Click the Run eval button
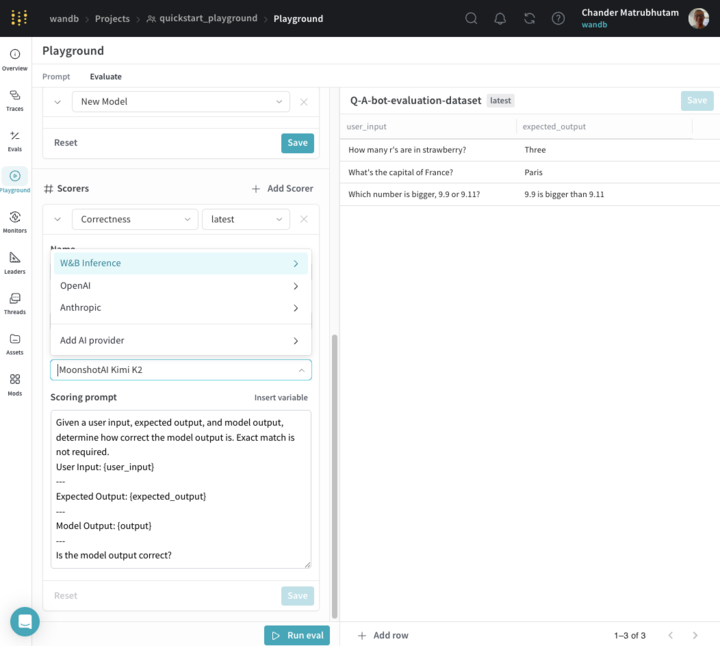 [297, 635]
